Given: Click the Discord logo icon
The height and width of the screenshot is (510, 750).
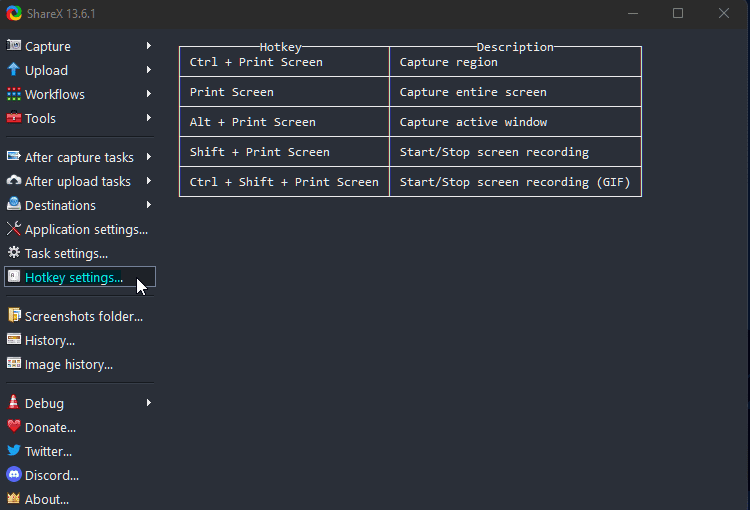Looking at the screenshot, I should tap(14, 474).
